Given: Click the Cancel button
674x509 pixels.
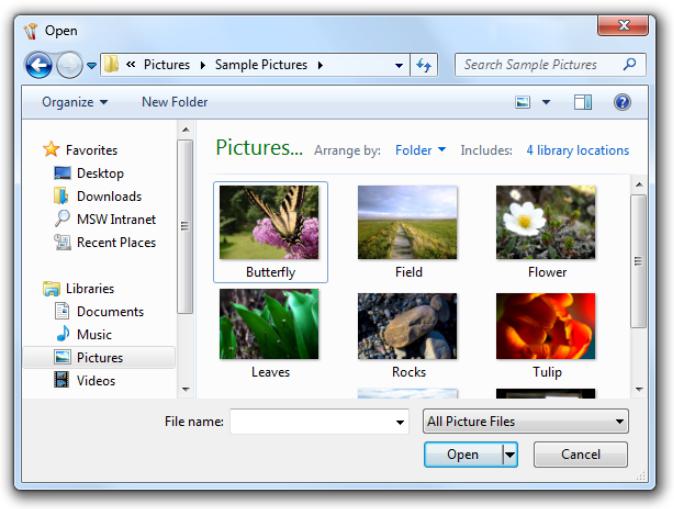Looking at the screenshot, I should pyautogui.click(x=580, y=454).
